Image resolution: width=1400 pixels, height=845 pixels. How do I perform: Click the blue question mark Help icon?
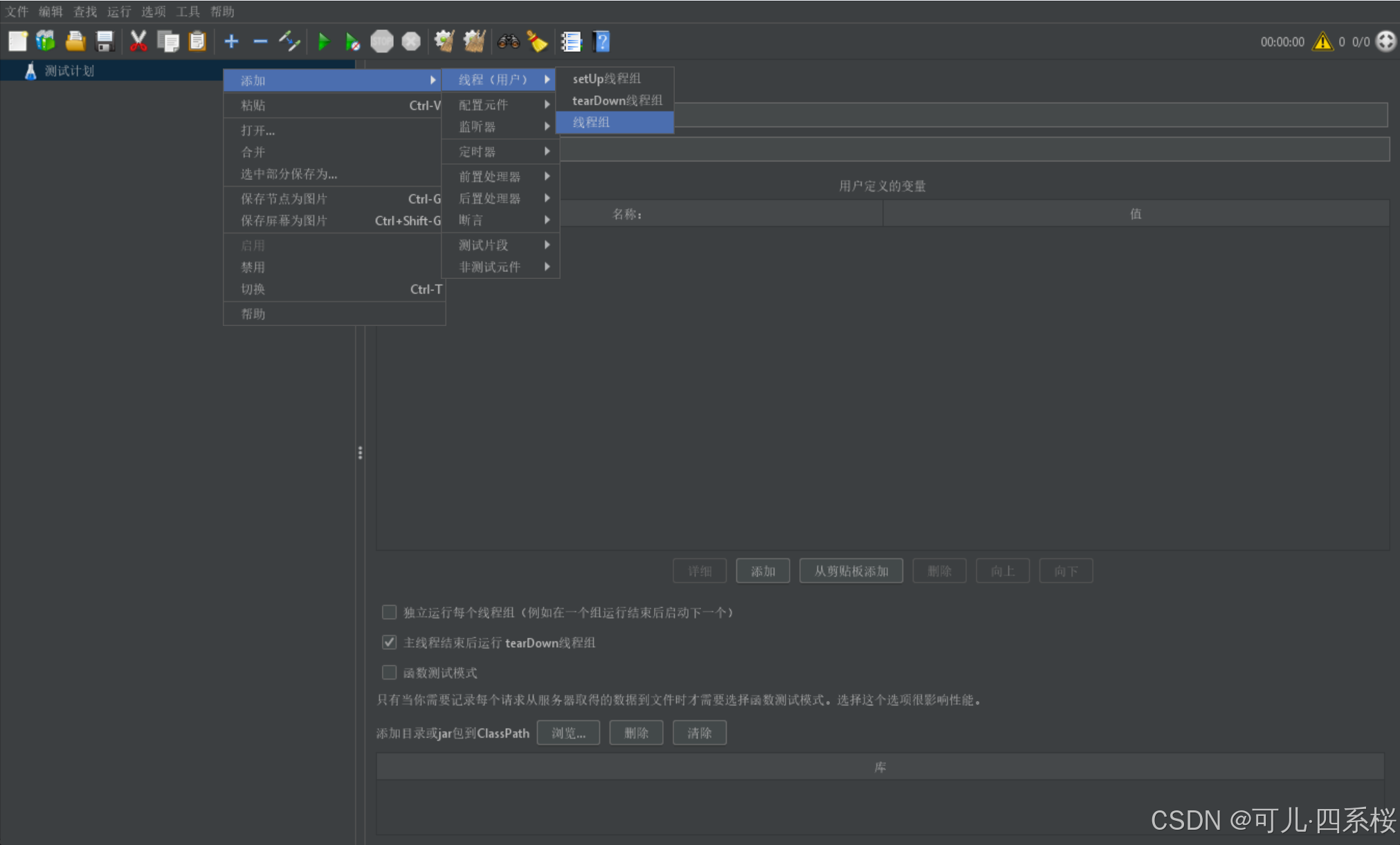(x=601, y=42)
